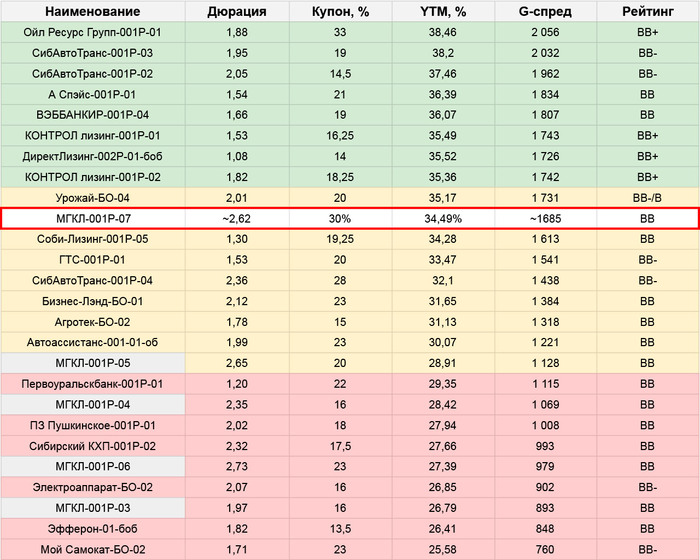
Task: Click G-spread value '1 807'
Action: point(546,115)
